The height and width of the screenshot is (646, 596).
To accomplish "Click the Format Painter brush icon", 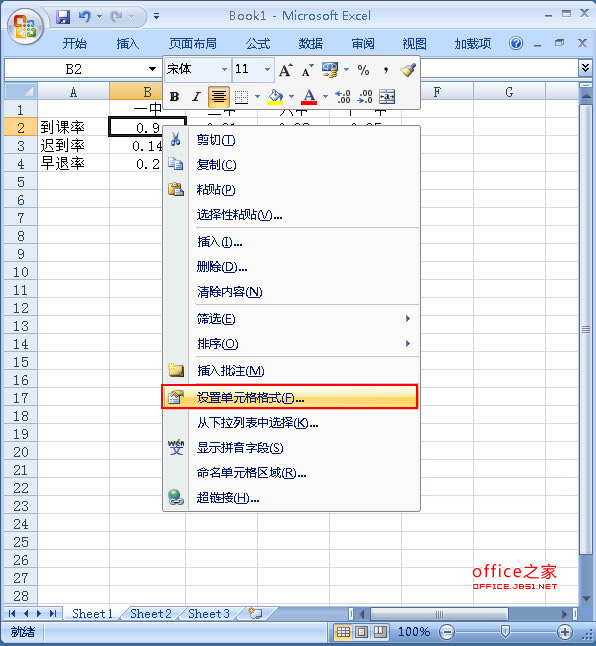I will (x=408, y=70).
